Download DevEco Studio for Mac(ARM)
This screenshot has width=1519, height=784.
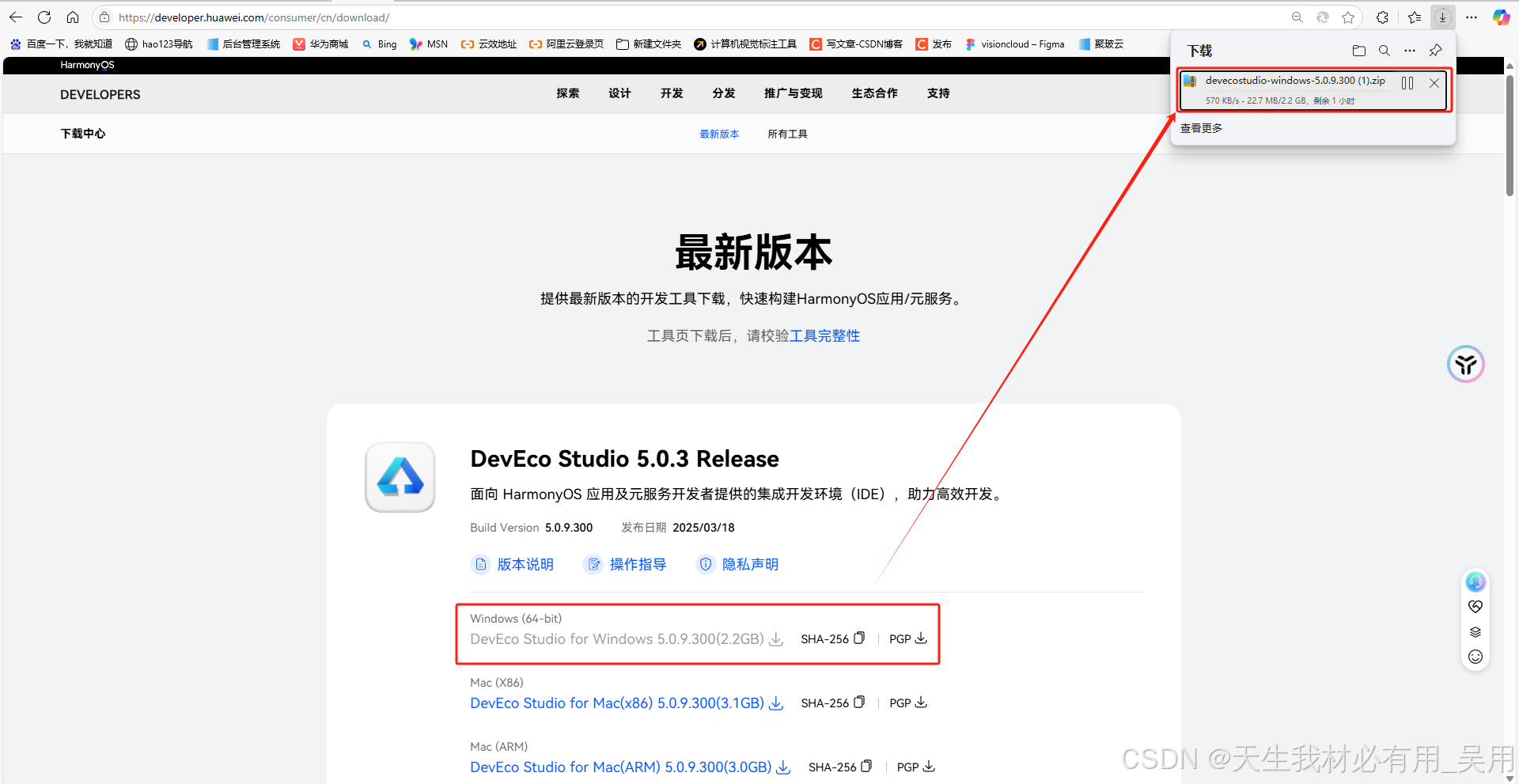click(x=631, y=767)
